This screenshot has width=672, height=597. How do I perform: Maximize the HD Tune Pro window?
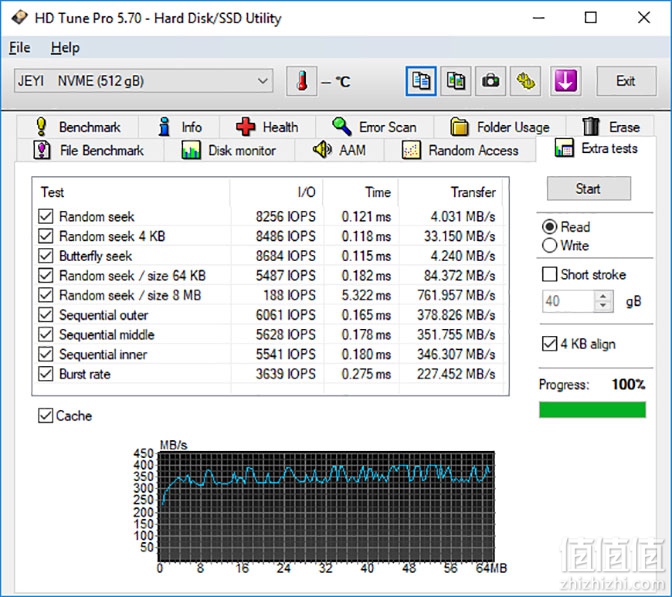[x=591, y=18]
